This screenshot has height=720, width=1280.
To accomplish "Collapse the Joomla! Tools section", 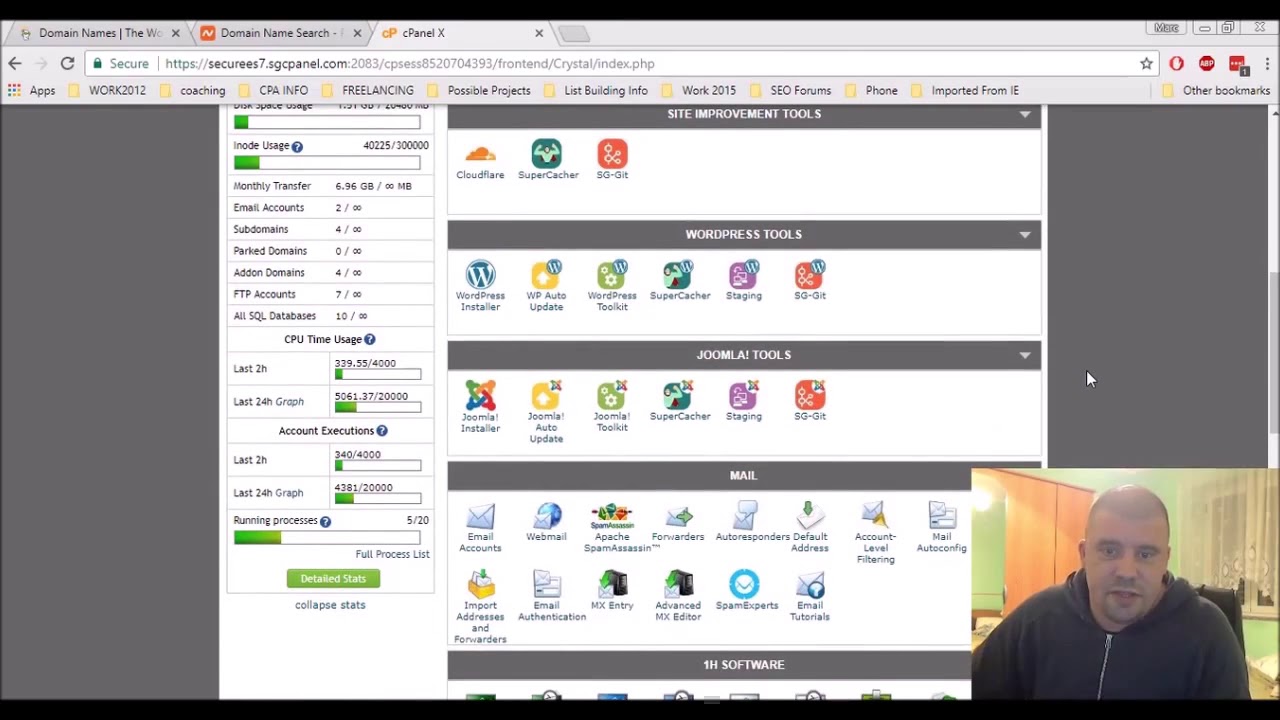I will coord(1025,355).
